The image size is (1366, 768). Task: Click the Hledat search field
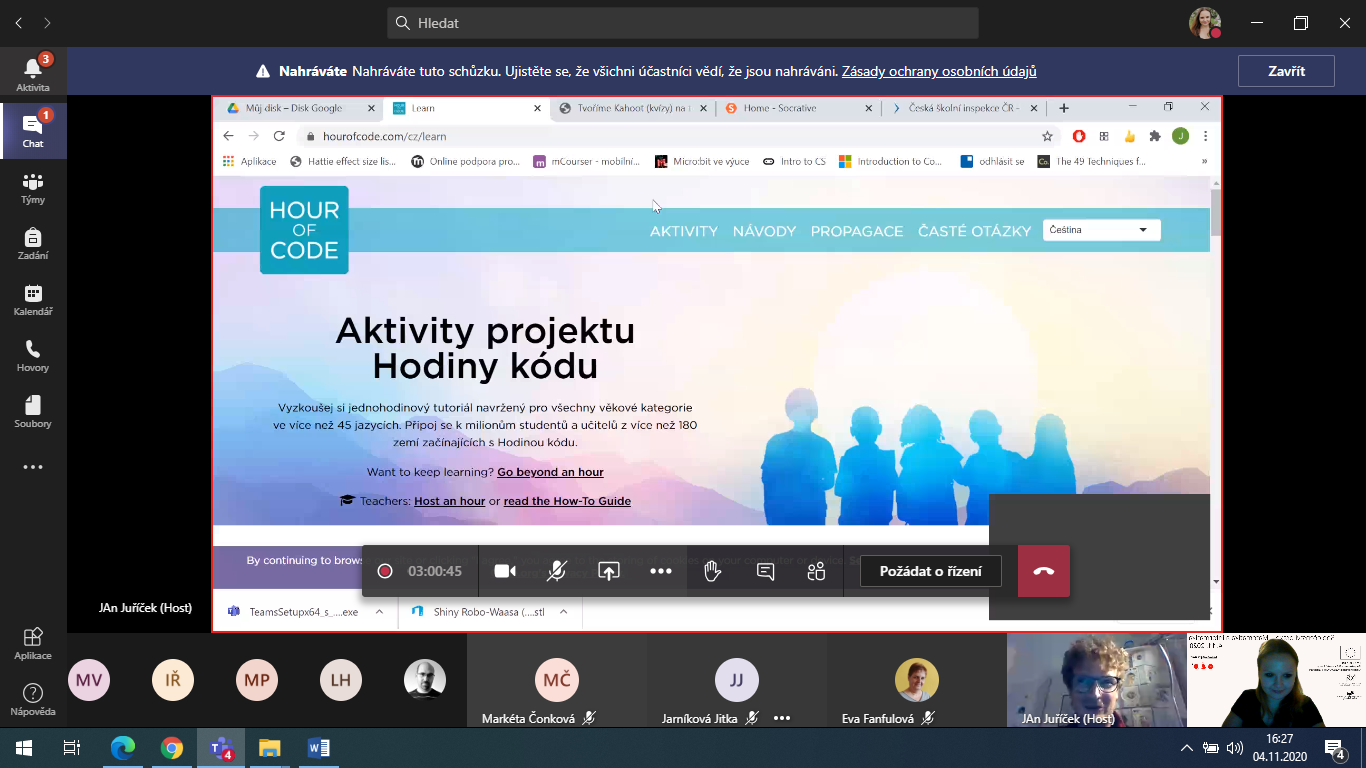(x=682, y=23)
